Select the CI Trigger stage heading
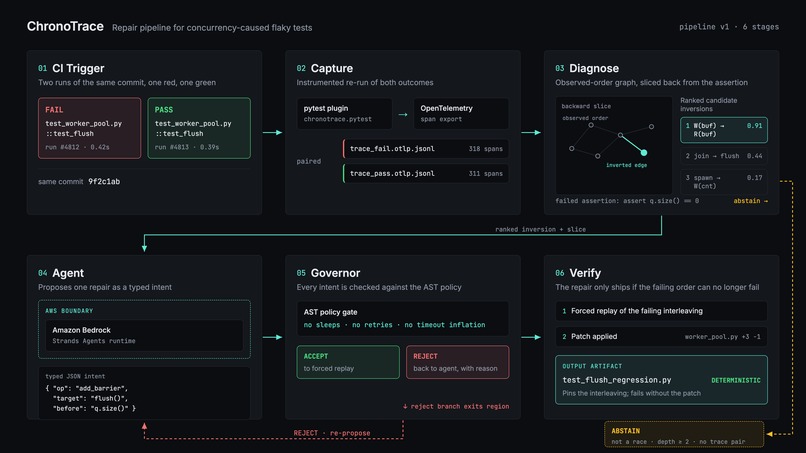The width and height of the screenshot is (806, 453). pos(78,68)
